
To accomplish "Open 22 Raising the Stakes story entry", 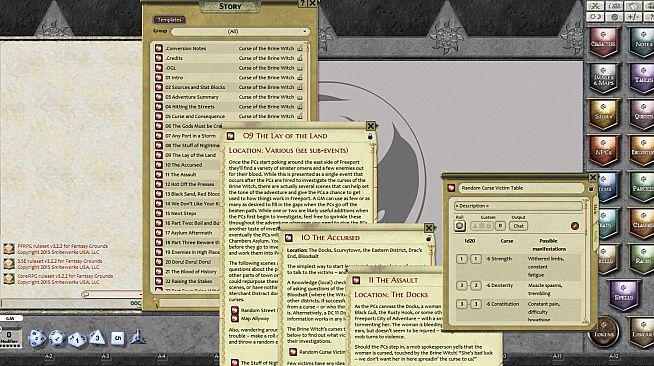I will coord(189,281).
